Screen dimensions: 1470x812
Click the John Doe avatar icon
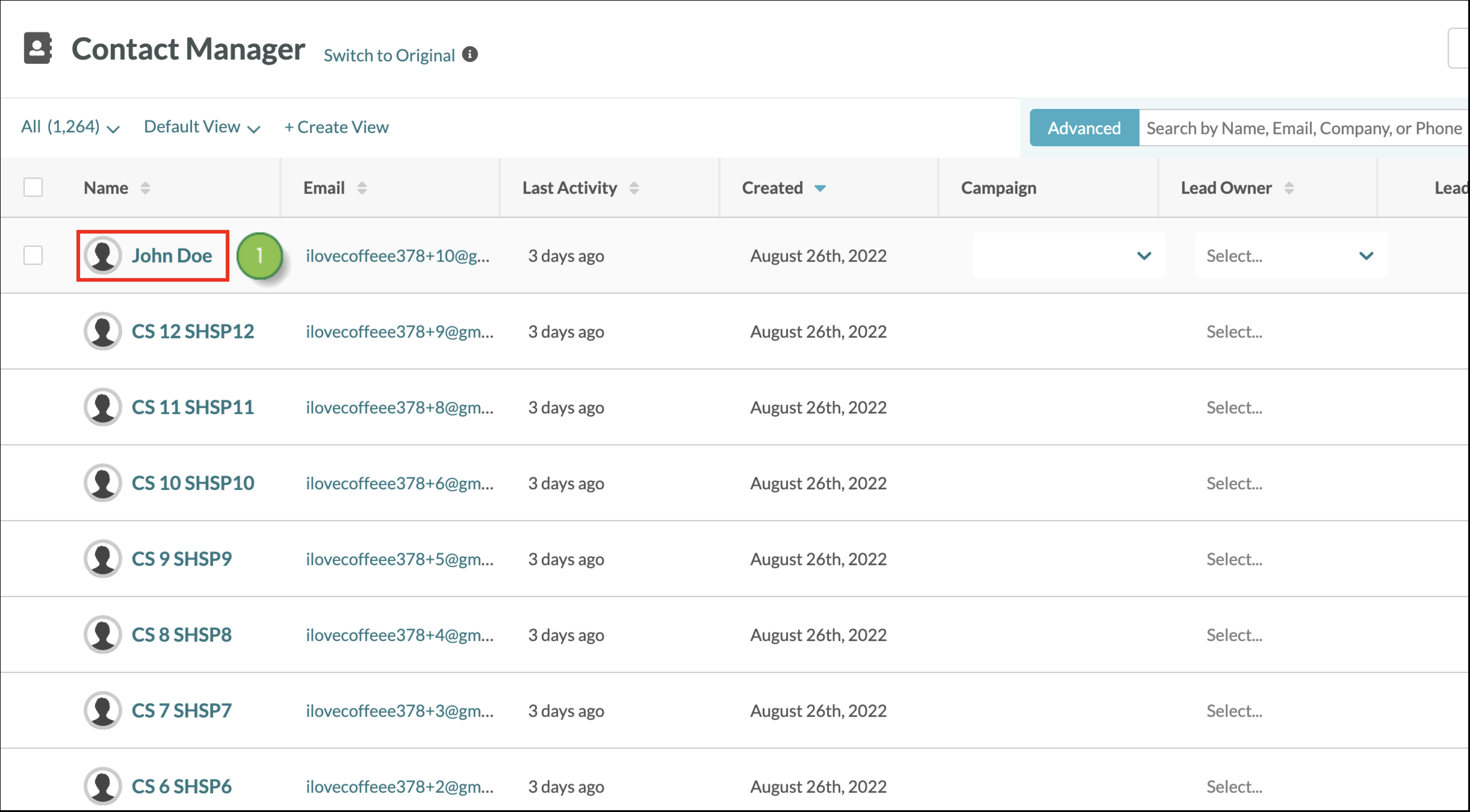(103, 256)
